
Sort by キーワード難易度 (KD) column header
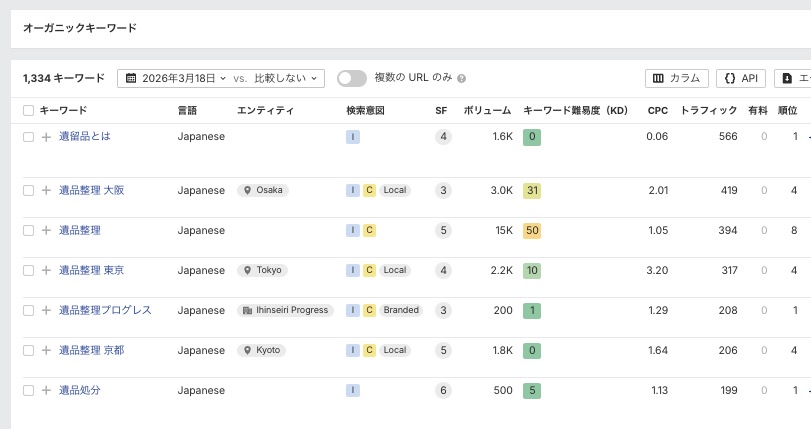tap(576, 110)
